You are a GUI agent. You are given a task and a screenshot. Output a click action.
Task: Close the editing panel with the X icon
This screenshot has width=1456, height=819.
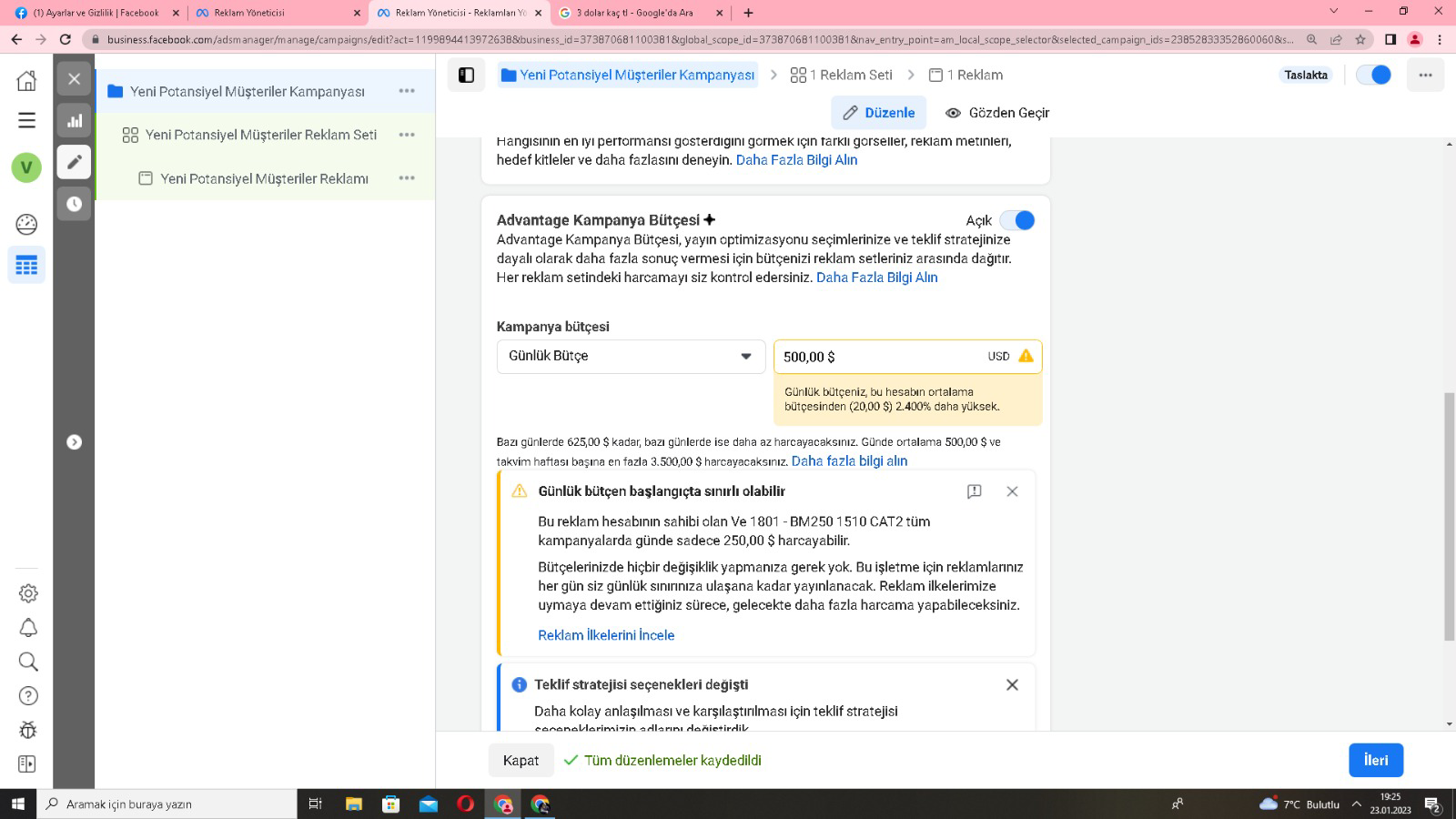[x=75, y=79]
